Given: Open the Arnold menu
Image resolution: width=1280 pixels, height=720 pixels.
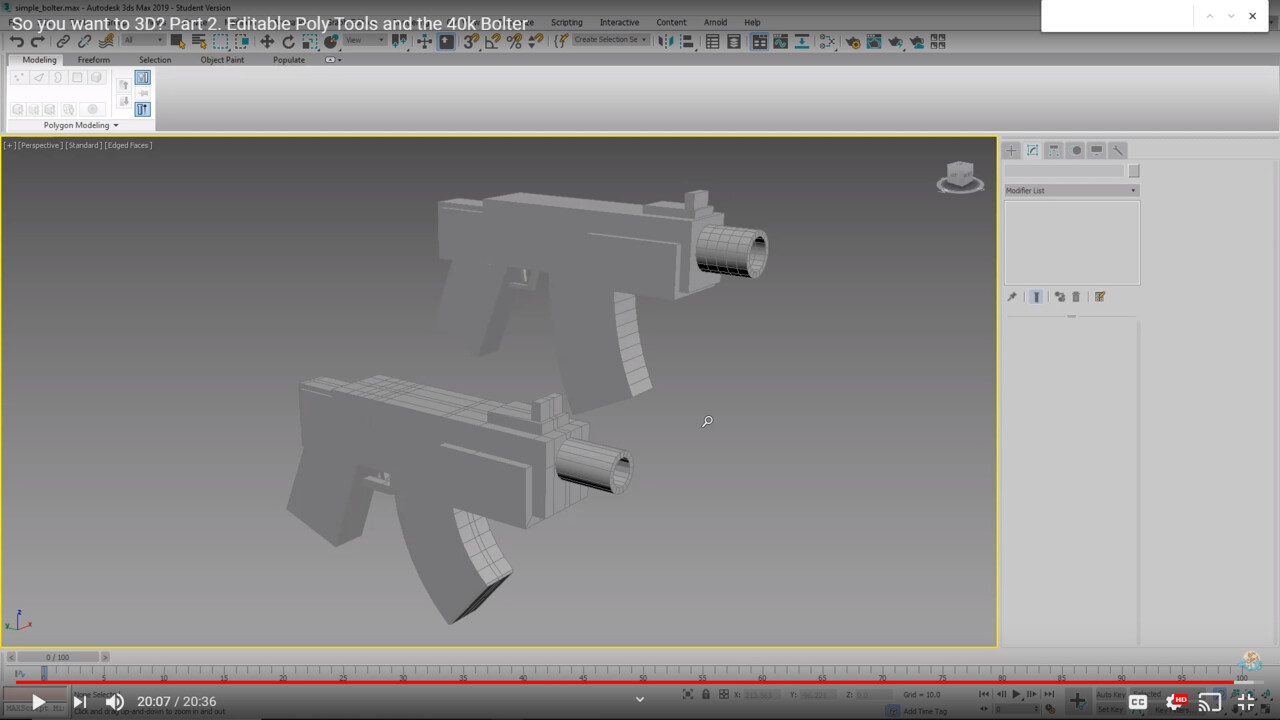Looking at the screenshot, I should (x=715, y=22).
